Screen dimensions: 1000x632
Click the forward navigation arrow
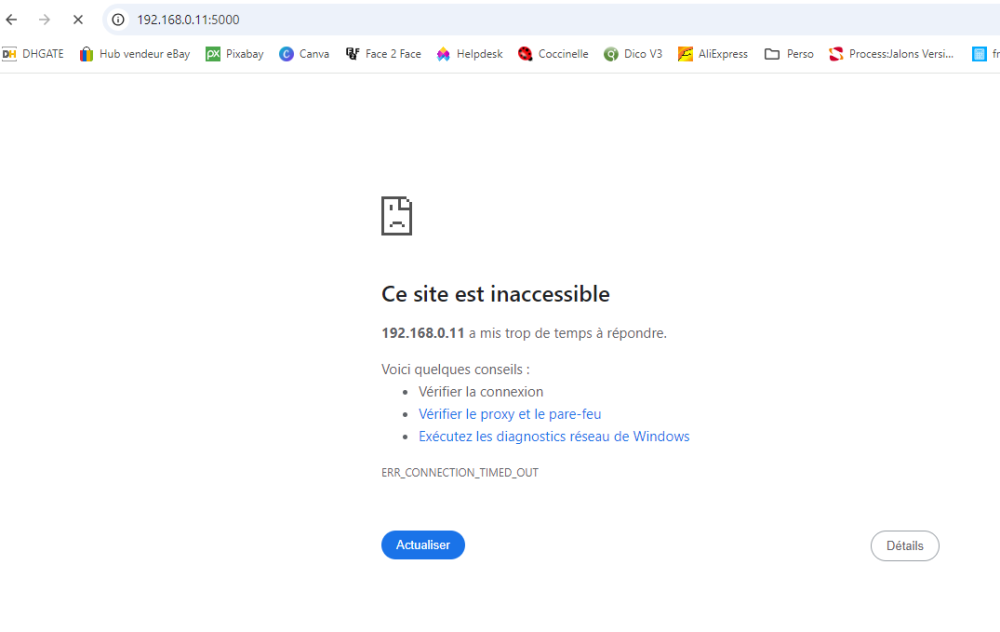(44, 20)
